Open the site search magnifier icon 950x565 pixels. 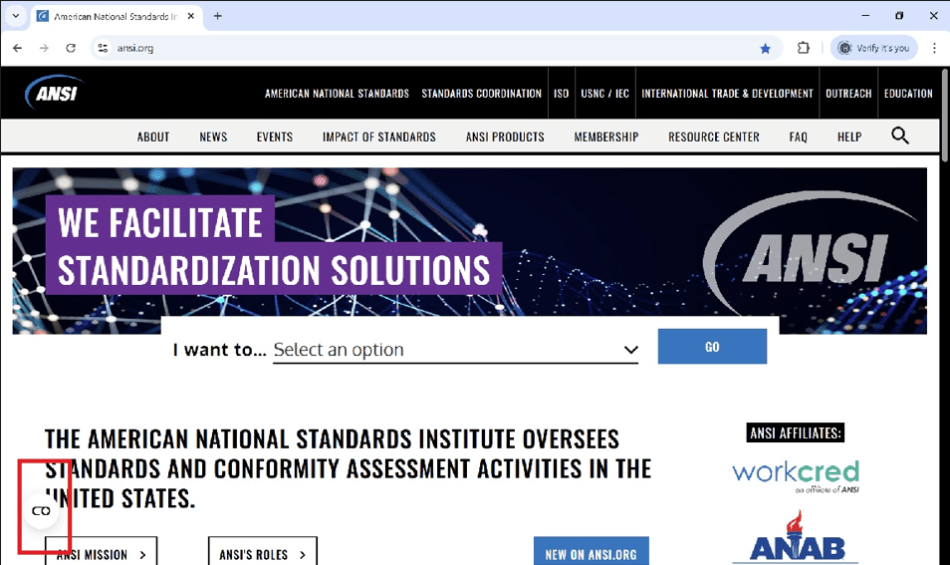click(x=900, y=136)
